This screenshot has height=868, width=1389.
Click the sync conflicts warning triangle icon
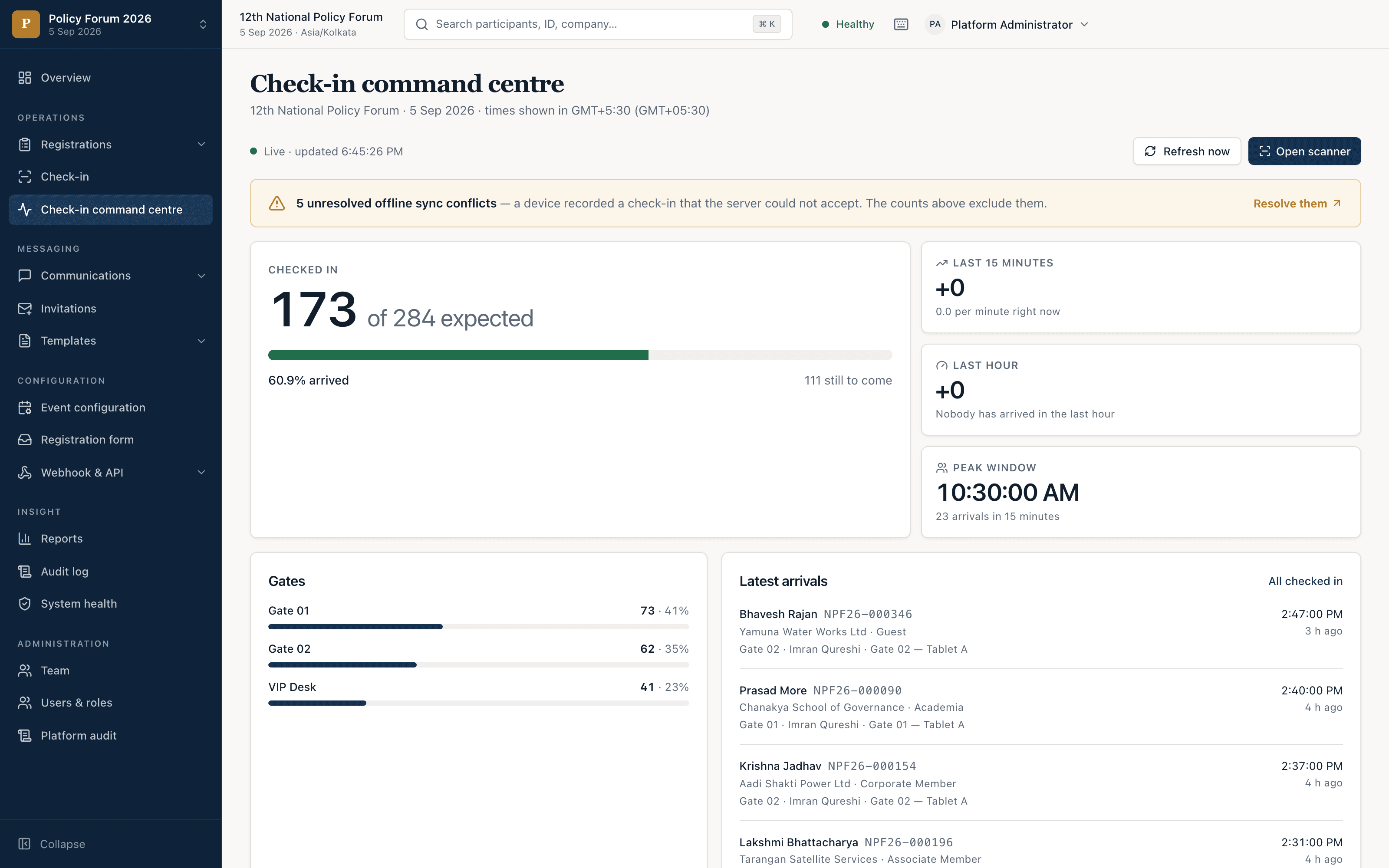point(276,203)
